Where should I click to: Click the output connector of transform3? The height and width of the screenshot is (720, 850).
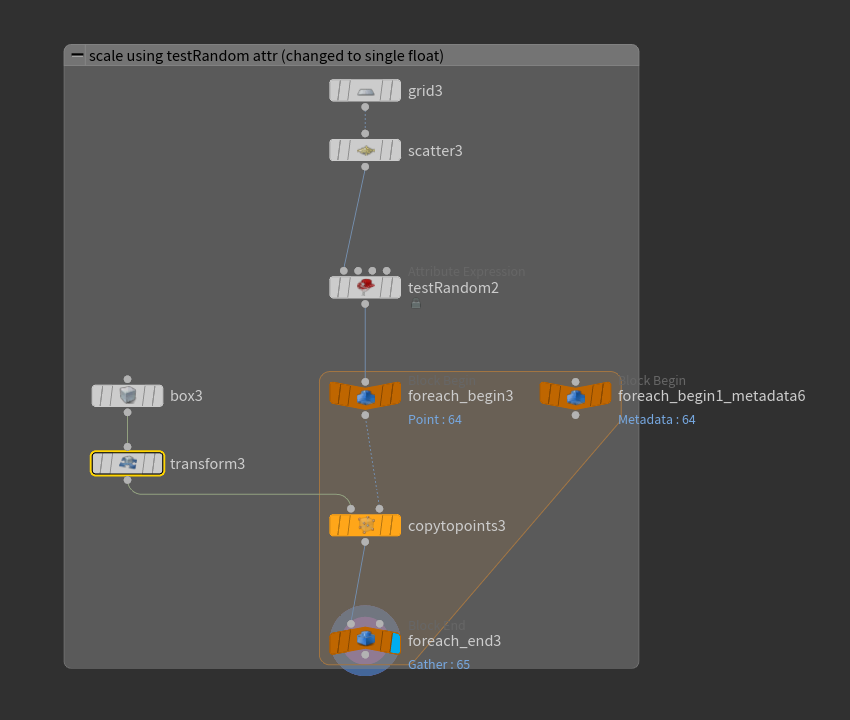127,480
